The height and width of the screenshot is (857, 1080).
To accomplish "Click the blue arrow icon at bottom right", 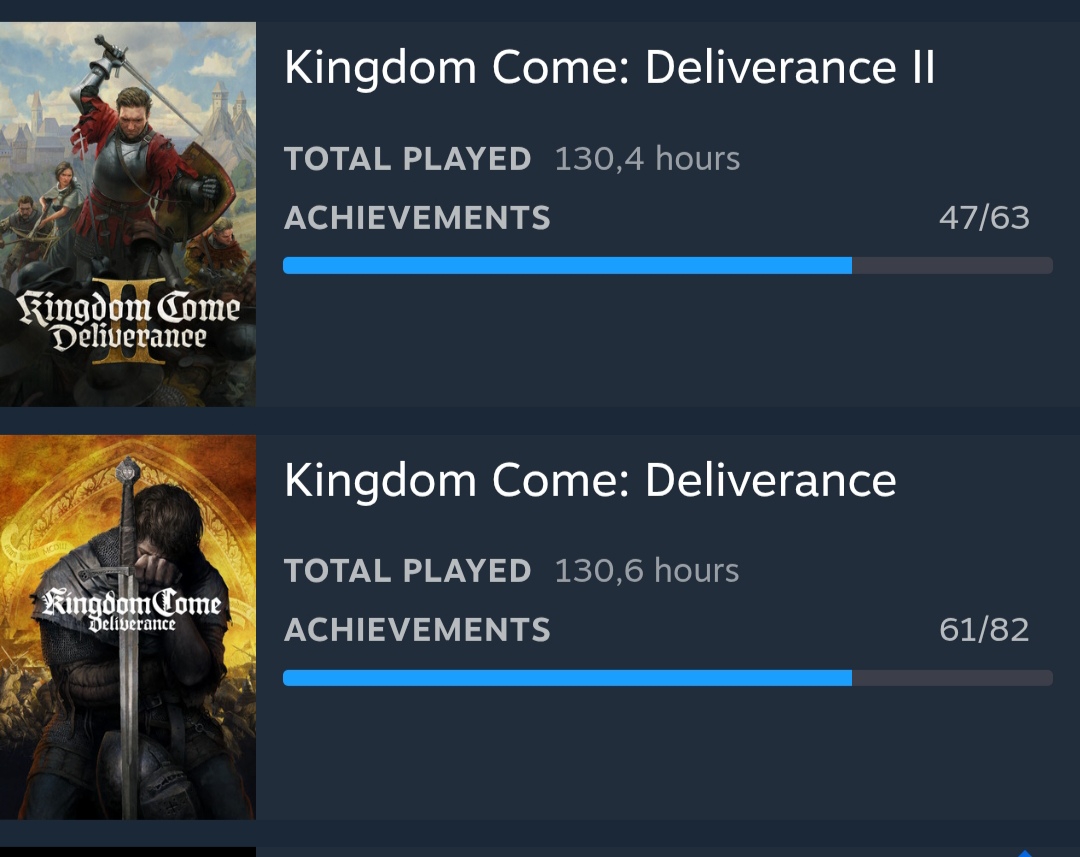I will click(1024, 852).
